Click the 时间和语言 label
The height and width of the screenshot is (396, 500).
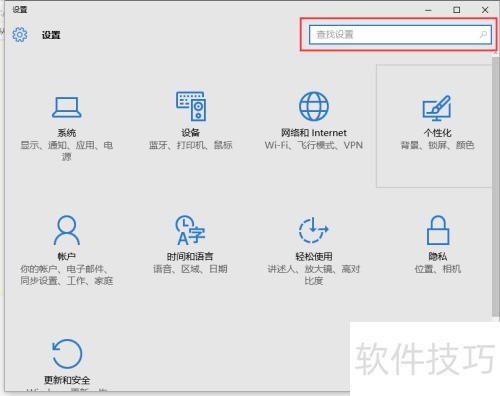pos(190,256)
